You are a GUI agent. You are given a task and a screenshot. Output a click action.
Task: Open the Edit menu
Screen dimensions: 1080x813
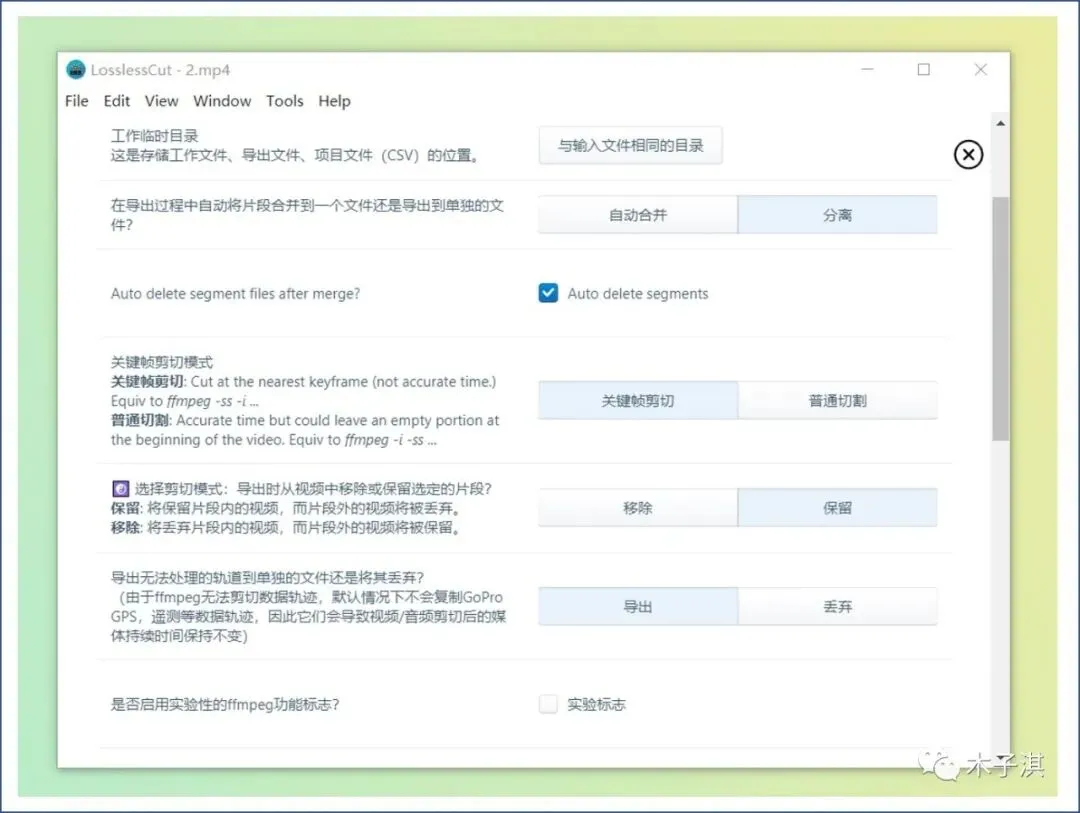(x=116, y=101)
